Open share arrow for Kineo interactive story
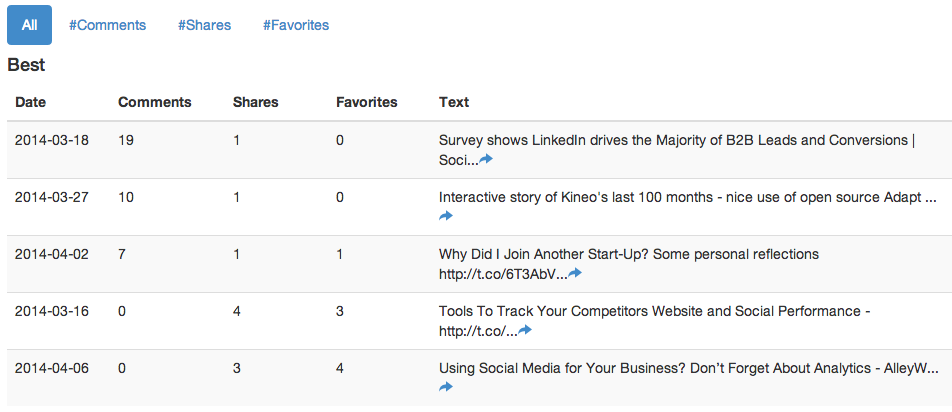This screenshot has width=952, height=412. [446, 216]
